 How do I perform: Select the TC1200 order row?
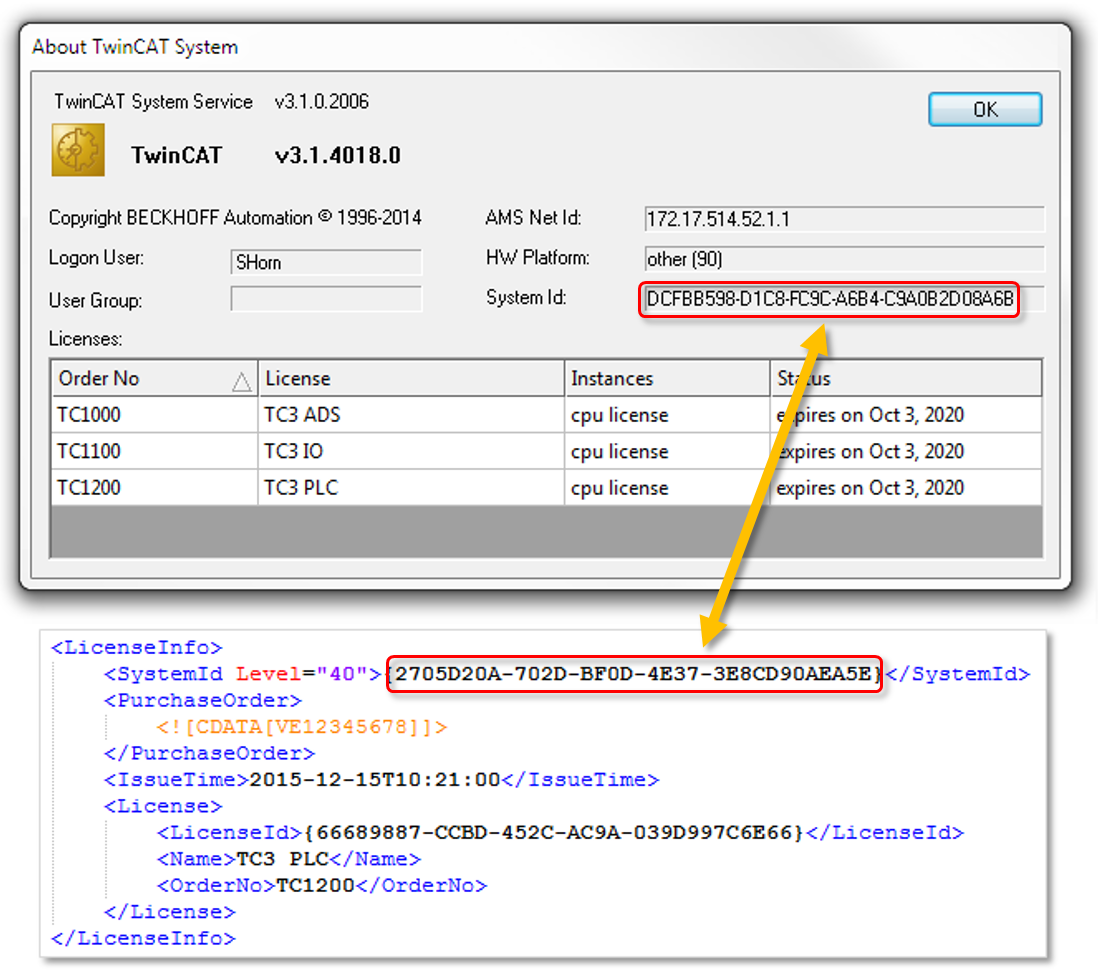click(x=546, y=488)
